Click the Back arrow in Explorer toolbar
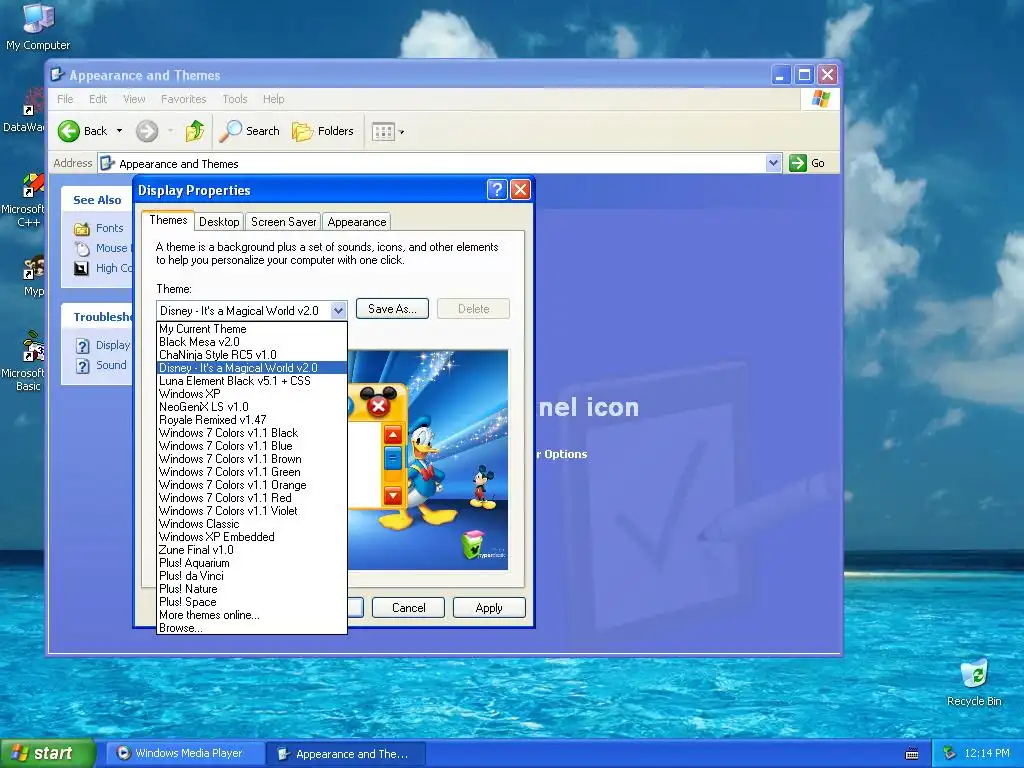 (x=69, y=131)
